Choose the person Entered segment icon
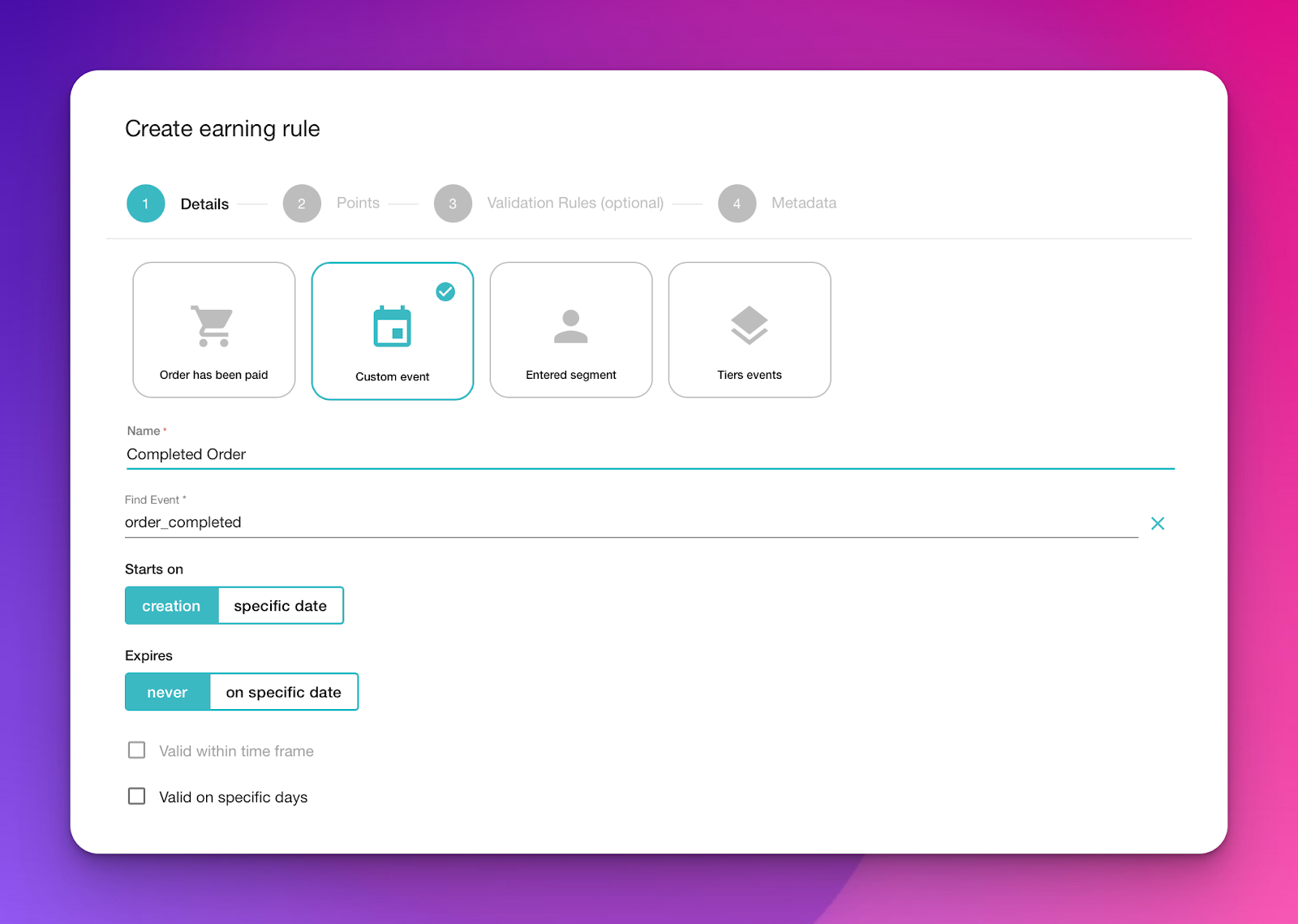The width and height of the screenshot is (1298, 924). click(571, 326)
